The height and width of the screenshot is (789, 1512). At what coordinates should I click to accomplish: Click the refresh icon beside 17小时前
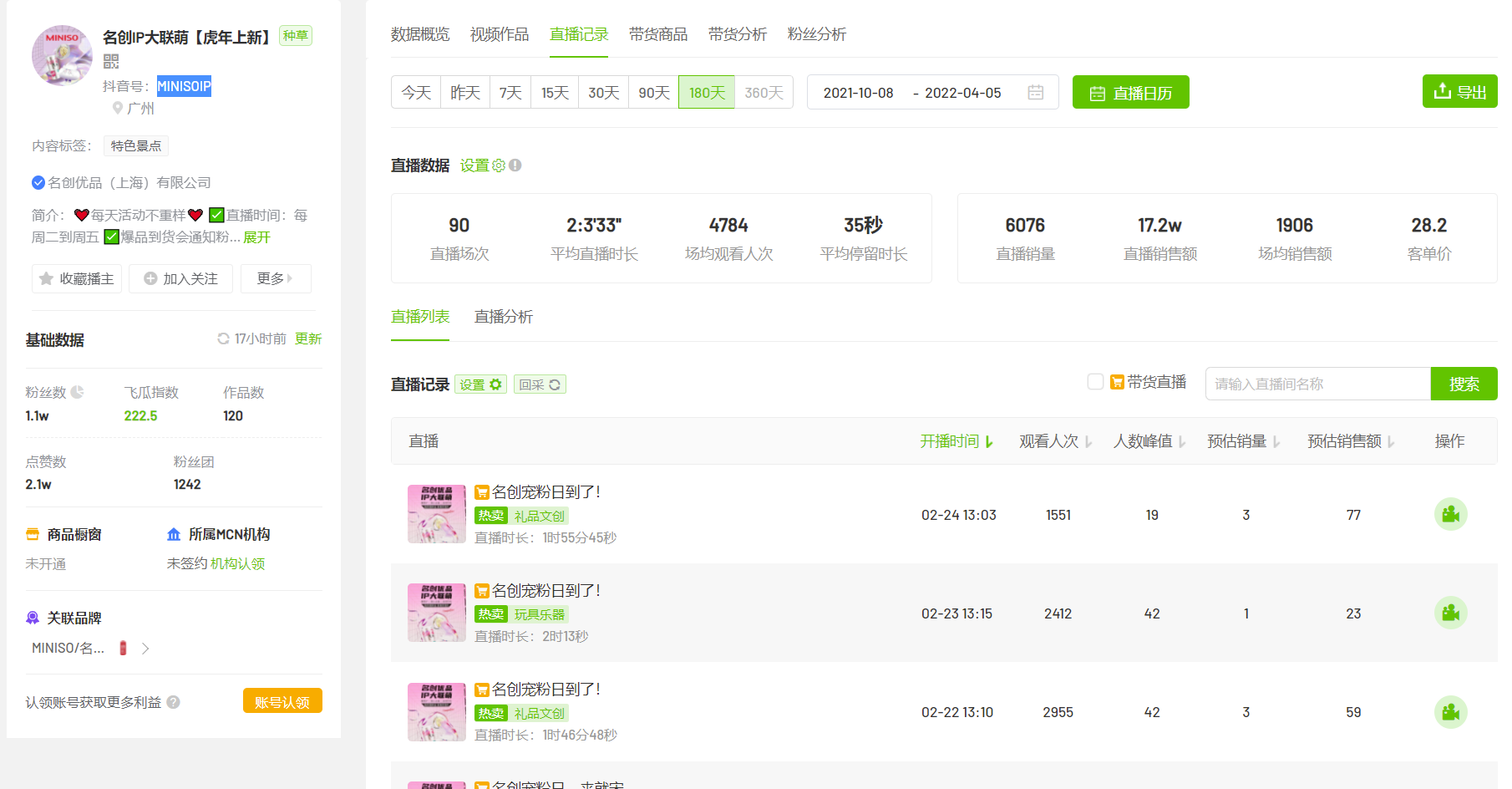(223, 339)
